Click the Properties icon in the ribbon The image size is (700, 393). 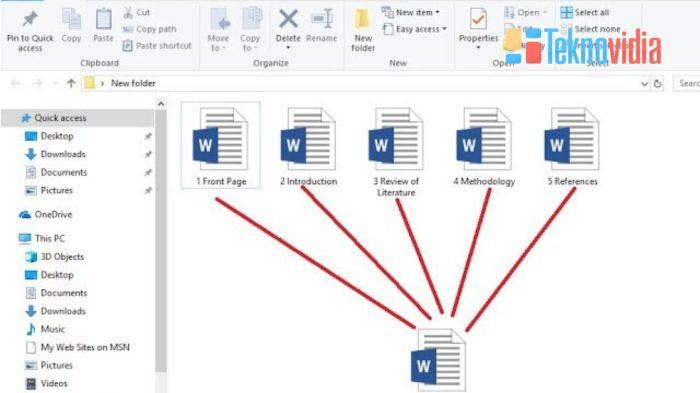tap(478, 20)
